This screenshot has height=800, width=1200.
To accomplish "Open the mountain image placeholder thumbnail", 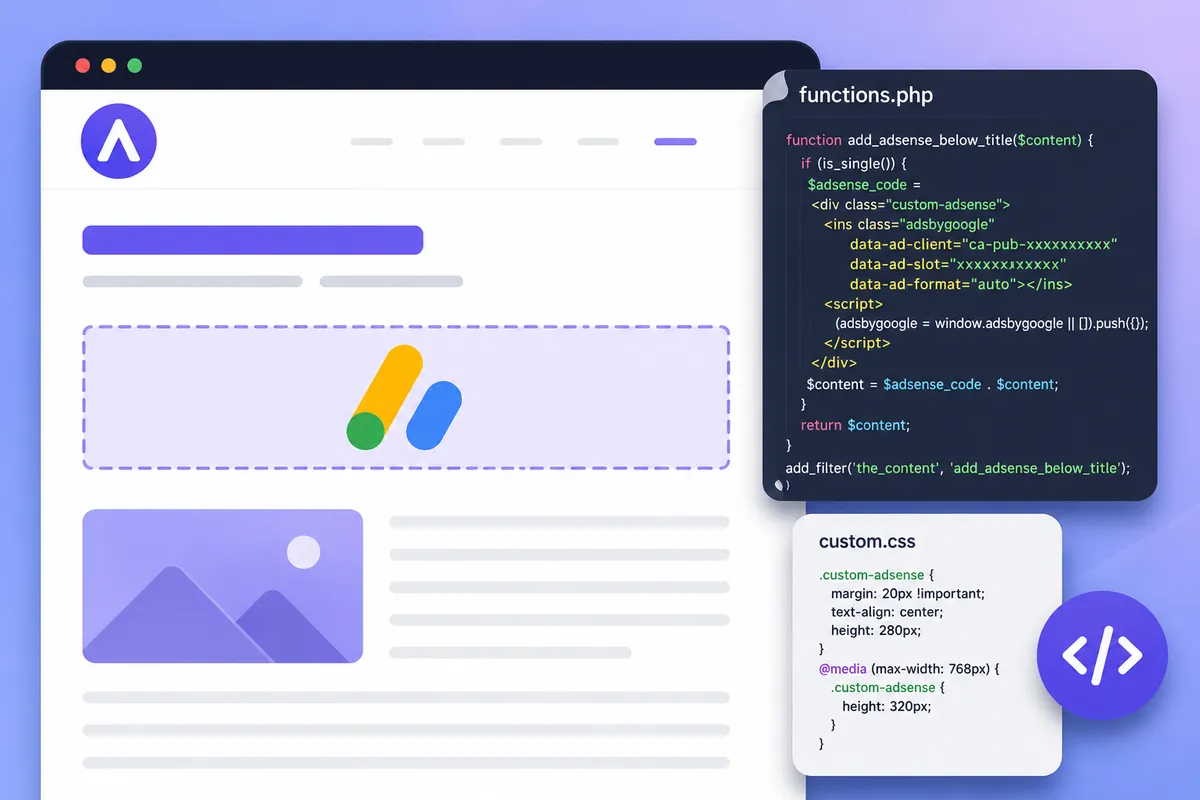I will [x=222, y=586].
